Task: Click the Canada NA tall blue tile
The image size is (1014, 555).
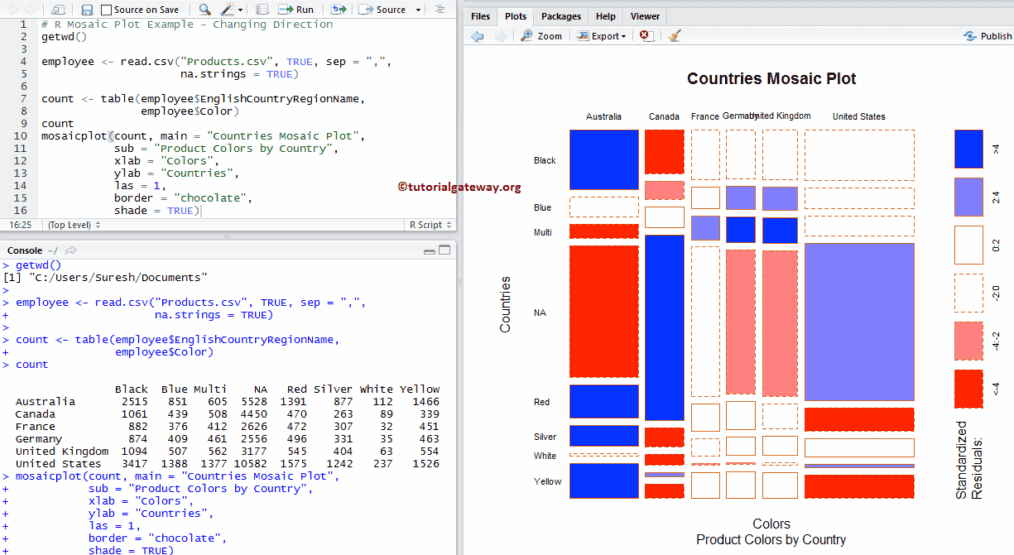Action: point(664,328)
